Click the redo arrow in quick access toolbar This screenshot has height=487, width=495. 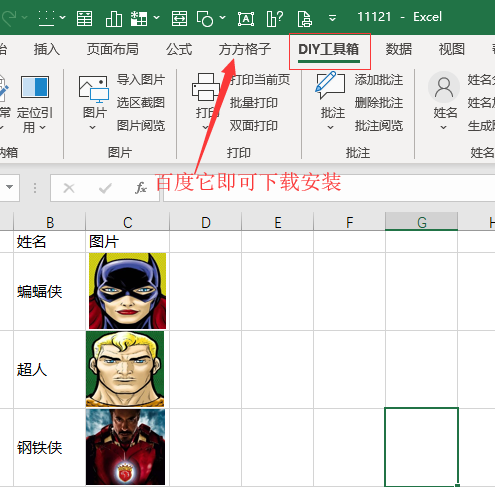(x=8, y=18)
